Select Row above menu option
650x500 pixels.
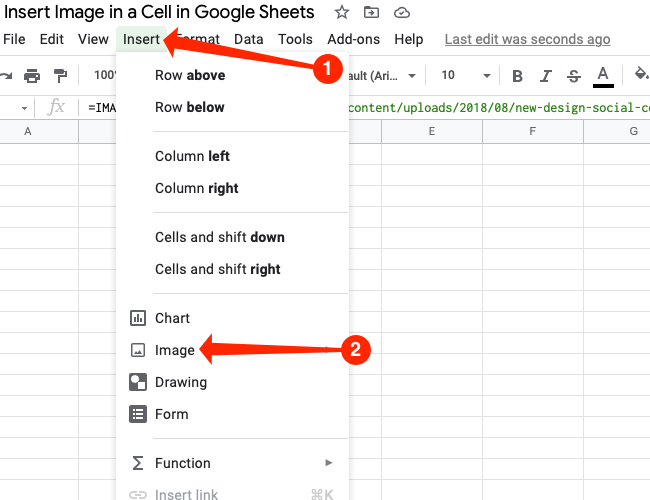(190, 75)
